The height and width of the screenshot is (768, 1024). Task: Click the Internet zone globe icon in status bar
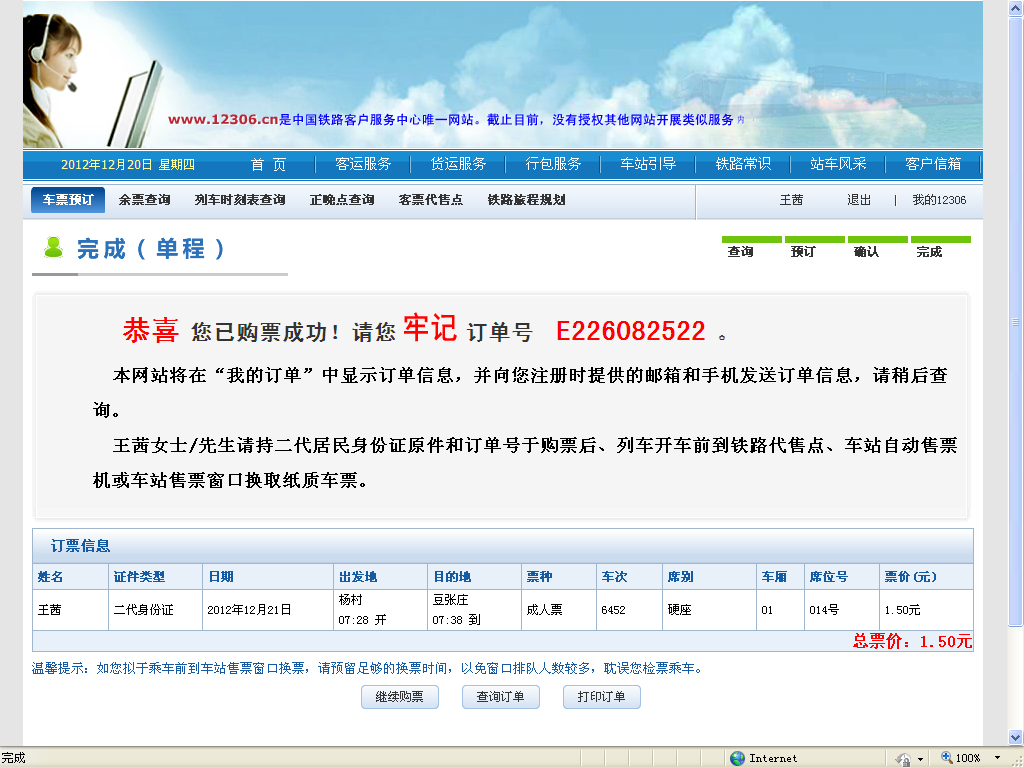(737, 758)
